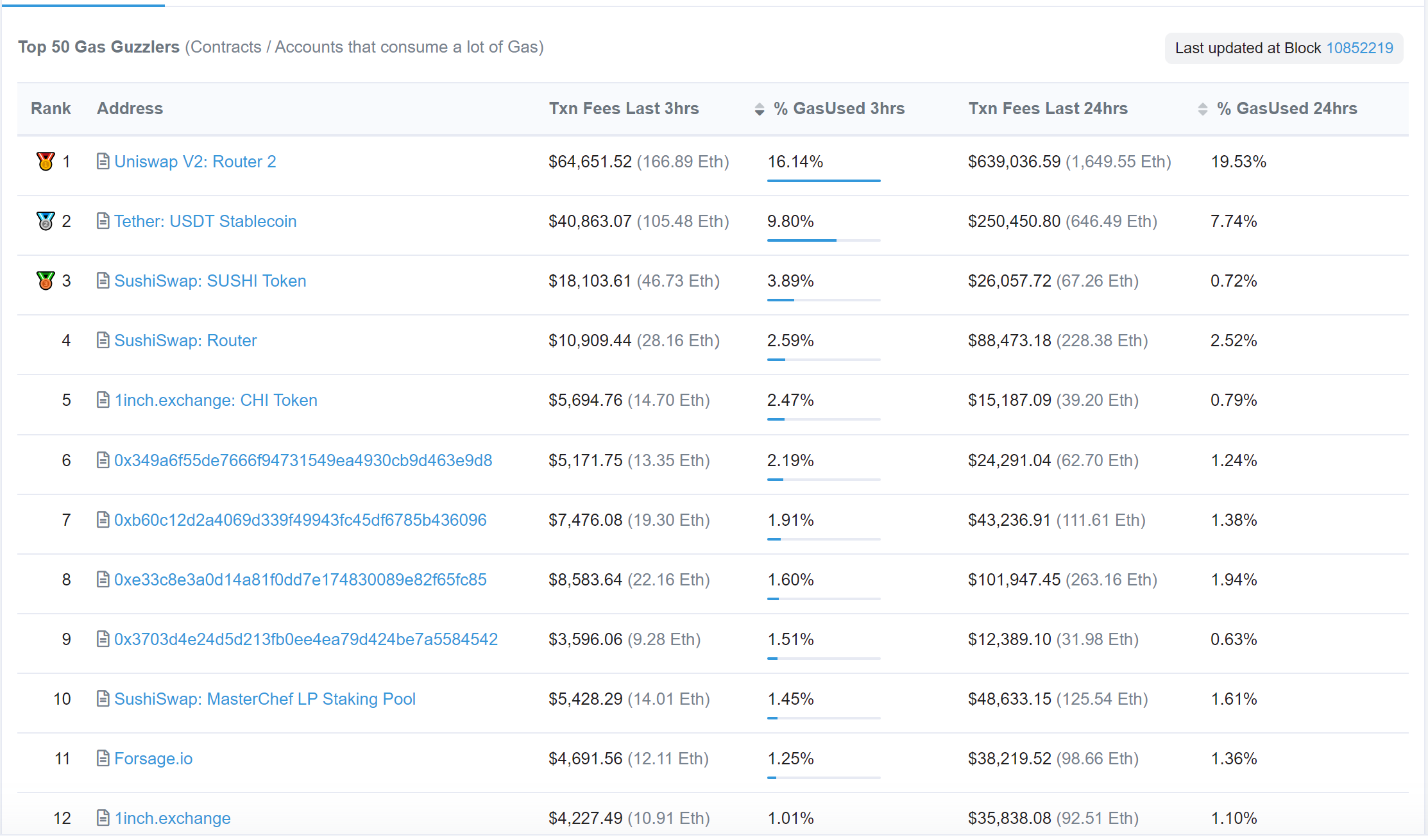
Task: Open address 0xb60c12d2a4069d339f49943fc45df6785b436096
Action: click(x=300, y=520)
